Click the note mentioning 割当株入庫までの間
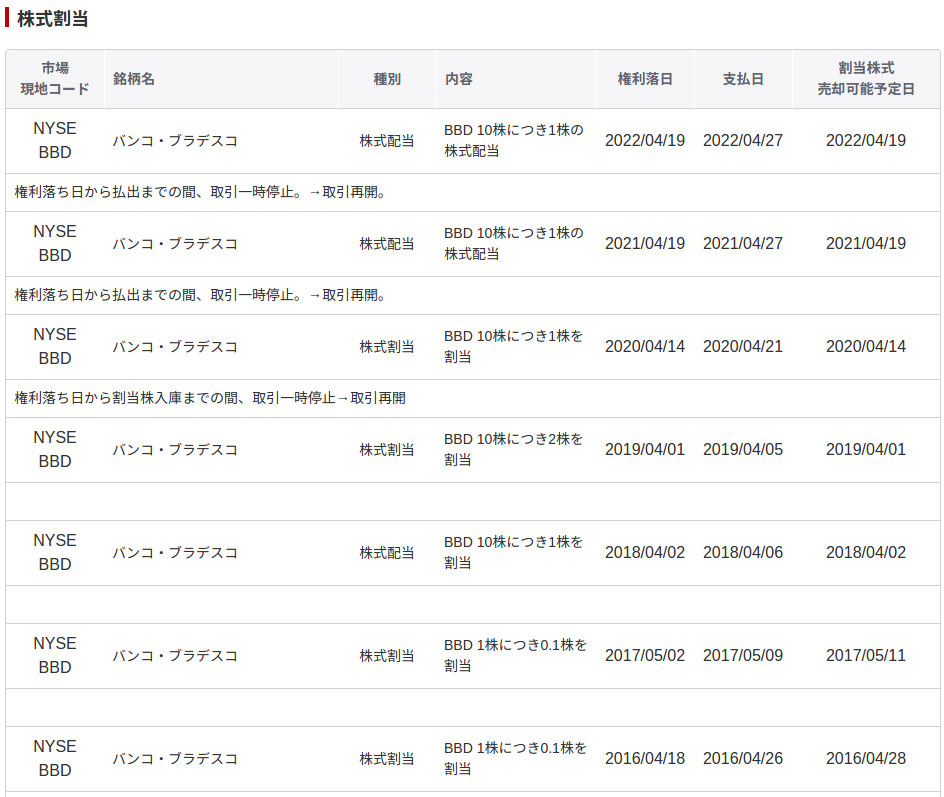 point(210,398)
